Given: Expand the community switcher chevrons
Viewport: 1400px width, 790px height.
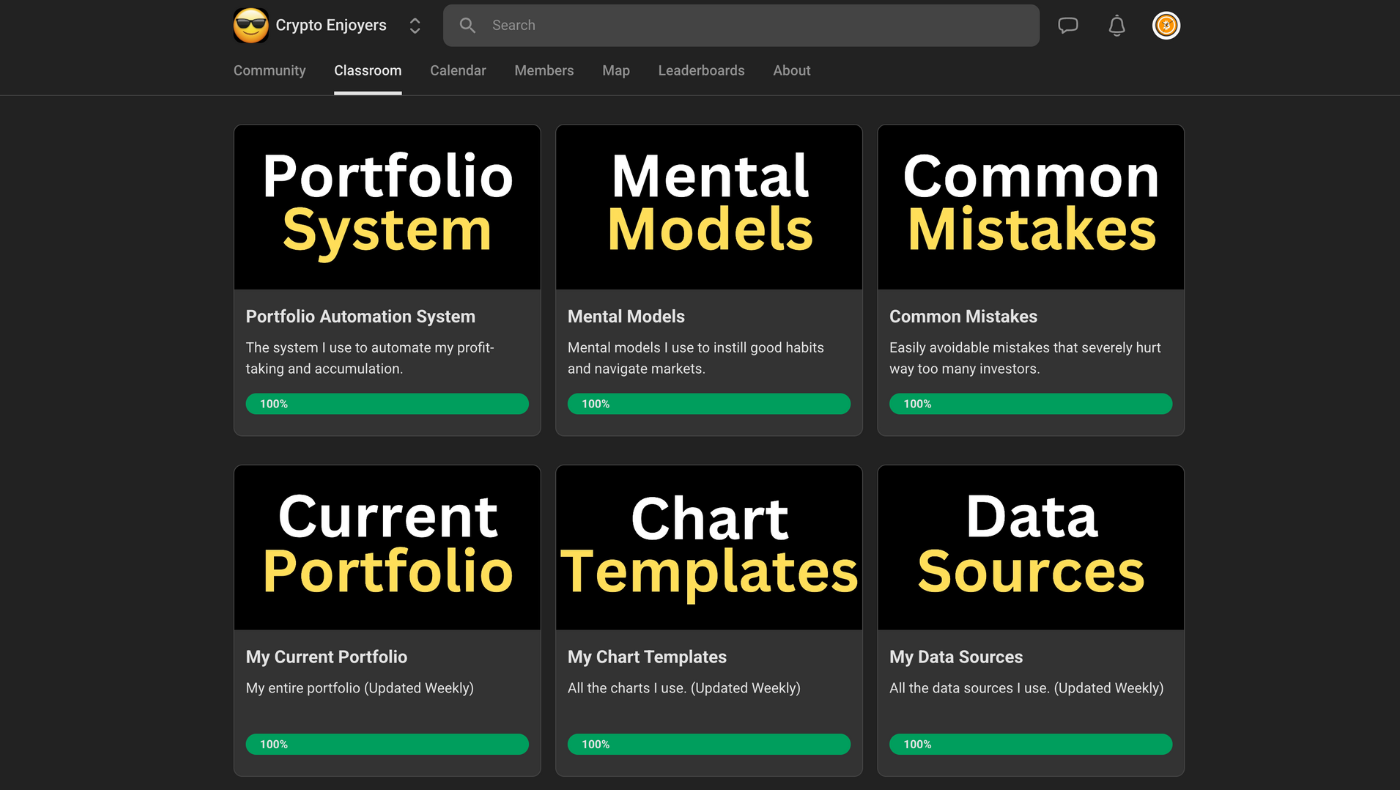Looking at the screenshot, I should [x=415, y=26].
